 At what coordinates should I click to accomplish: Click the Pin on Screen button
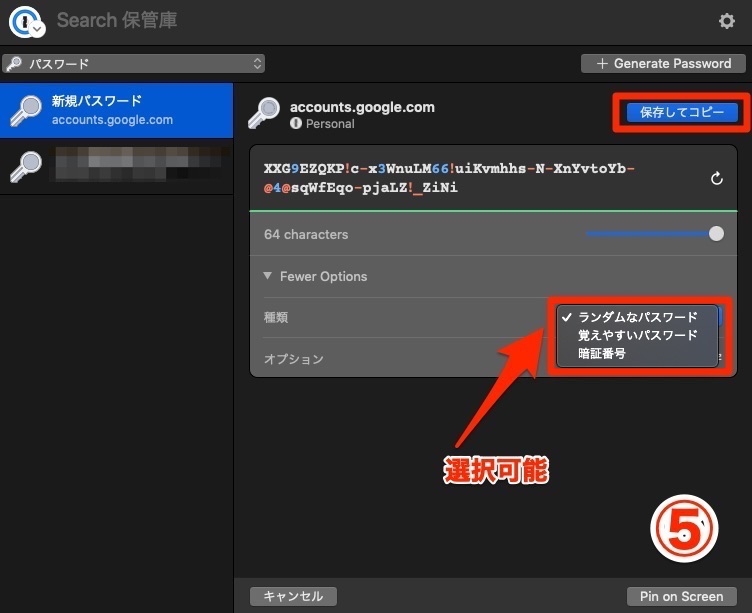681,596
